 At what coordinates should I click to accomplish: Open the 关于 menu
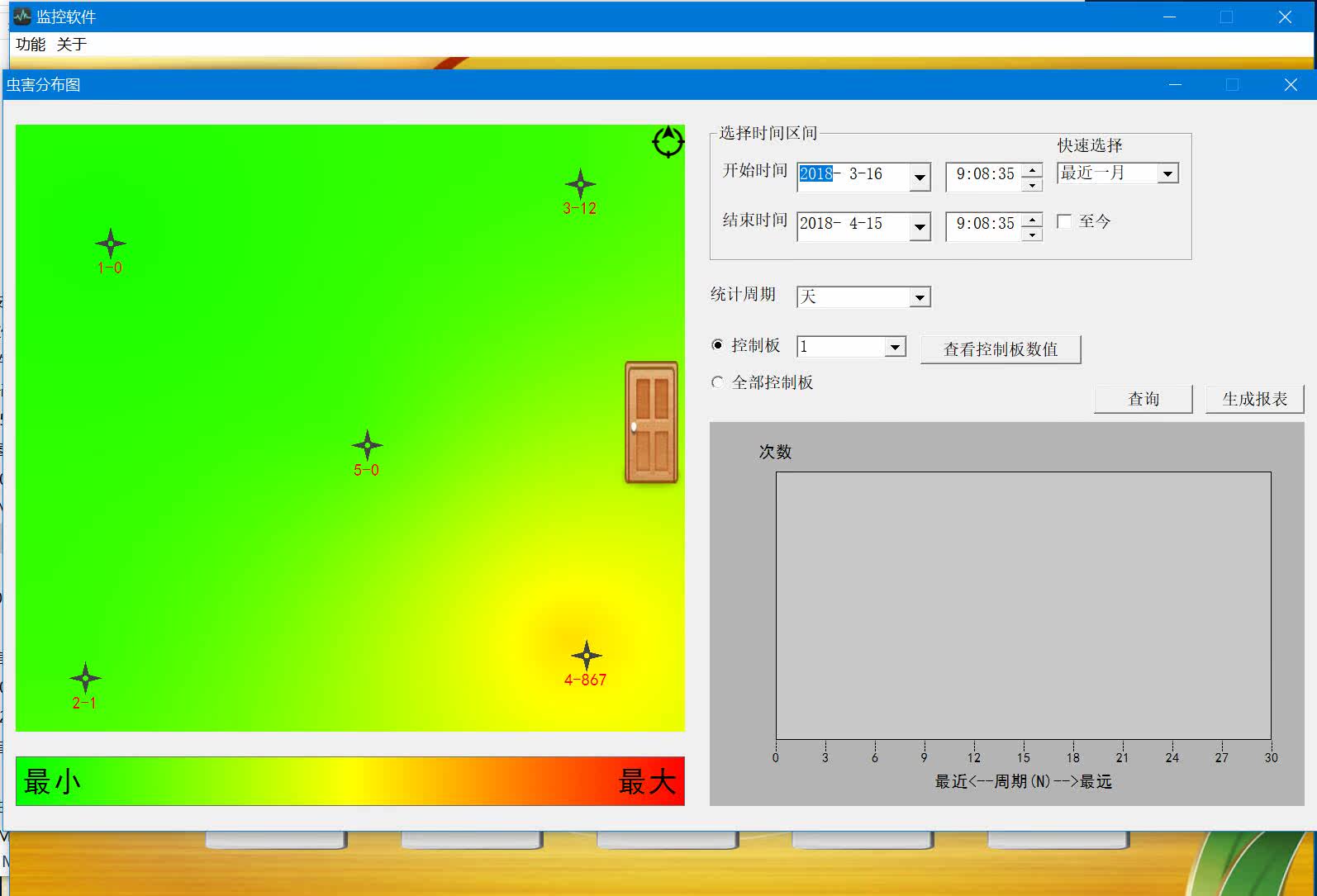(x=72, y=45)
